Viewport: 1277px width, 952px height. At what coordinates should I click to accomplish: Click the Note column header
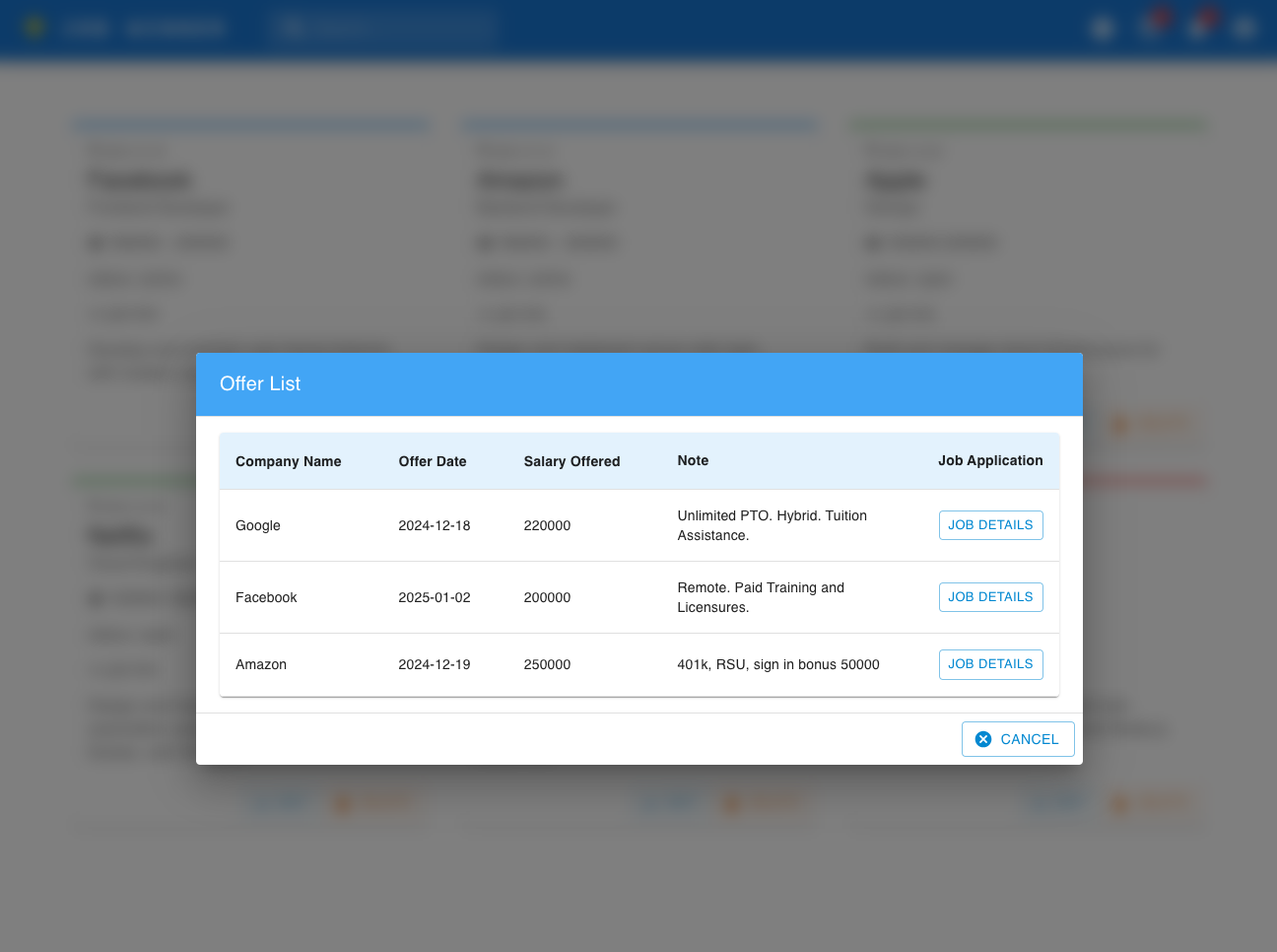point(693,460)
